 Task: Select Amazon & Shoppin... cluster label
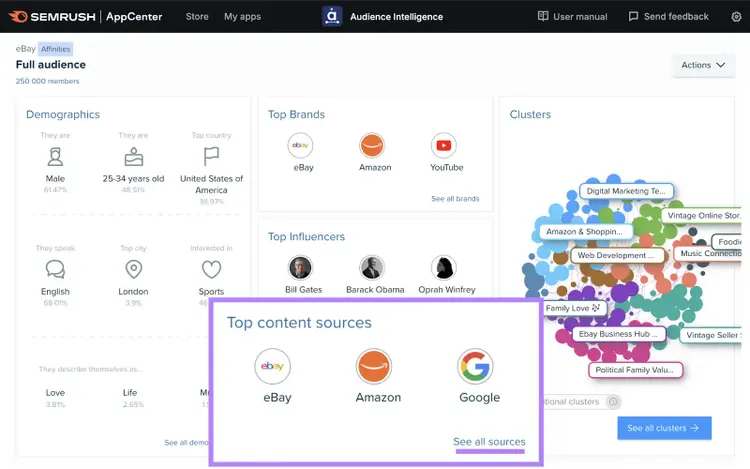[584, 231]
